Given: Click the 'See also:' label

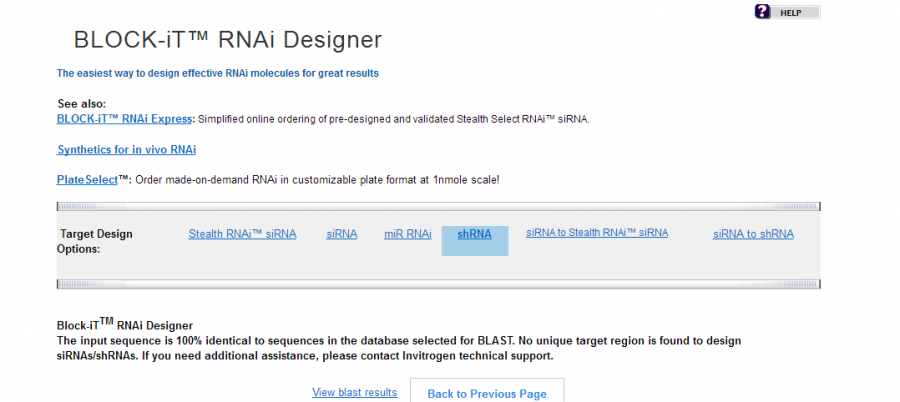Looking at the screenshot, I should click(x=82, y=104).
